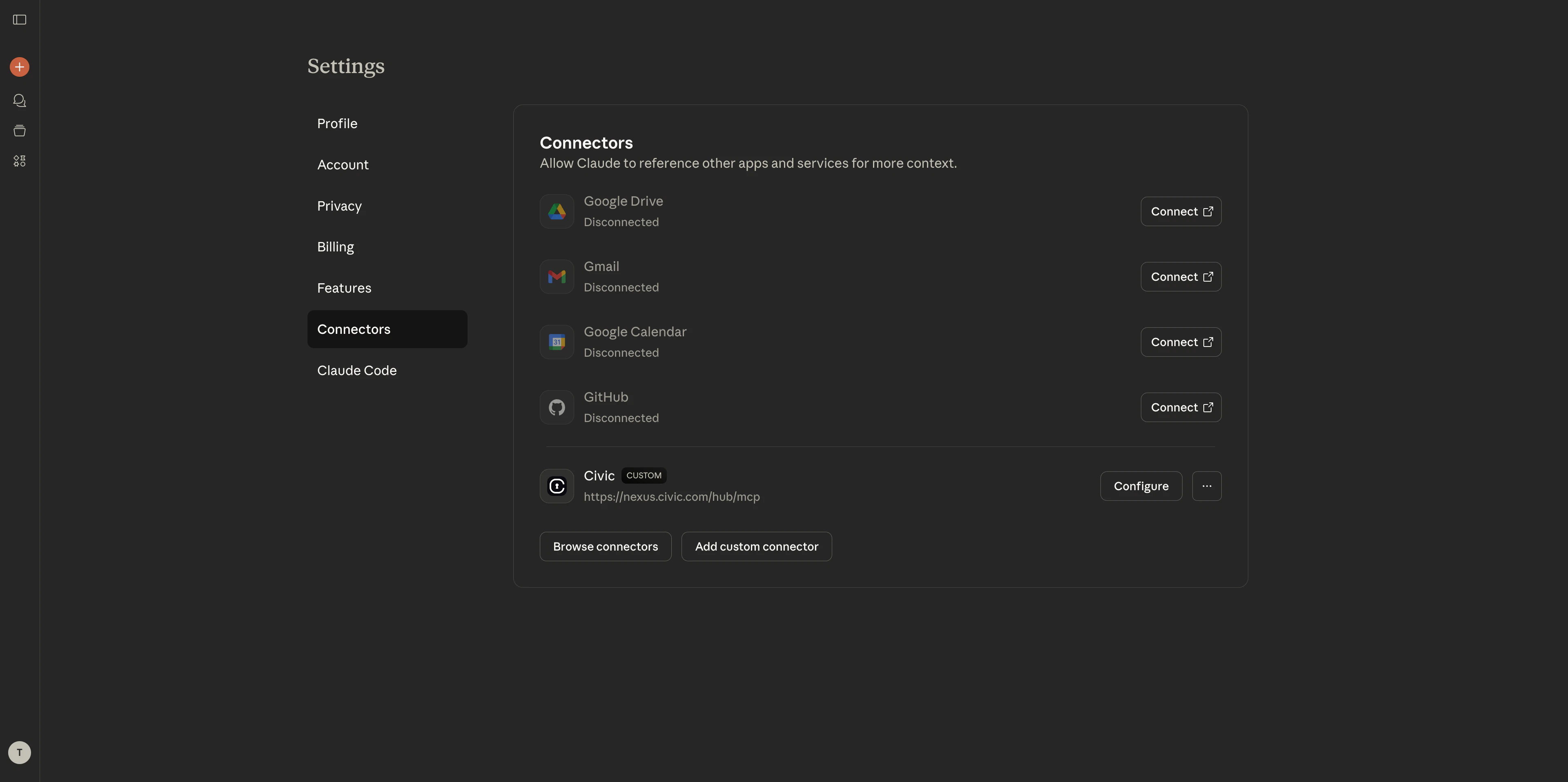The height and width of the screenshot is (782, 1568).
Task: Select the GitHub logo icon
Action: tap(556, 407)
